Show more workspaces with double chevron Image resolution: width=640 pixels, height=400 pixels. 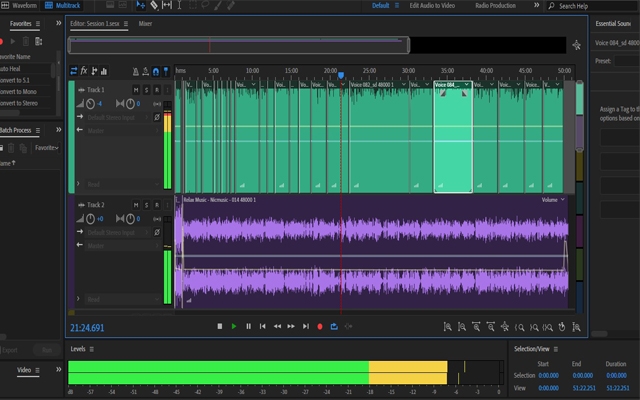pos(536,5)
